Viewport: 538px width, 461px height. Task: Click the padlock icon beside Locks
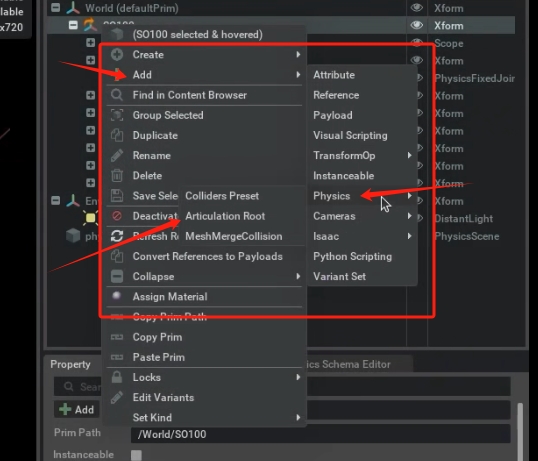tap(117, 377)
